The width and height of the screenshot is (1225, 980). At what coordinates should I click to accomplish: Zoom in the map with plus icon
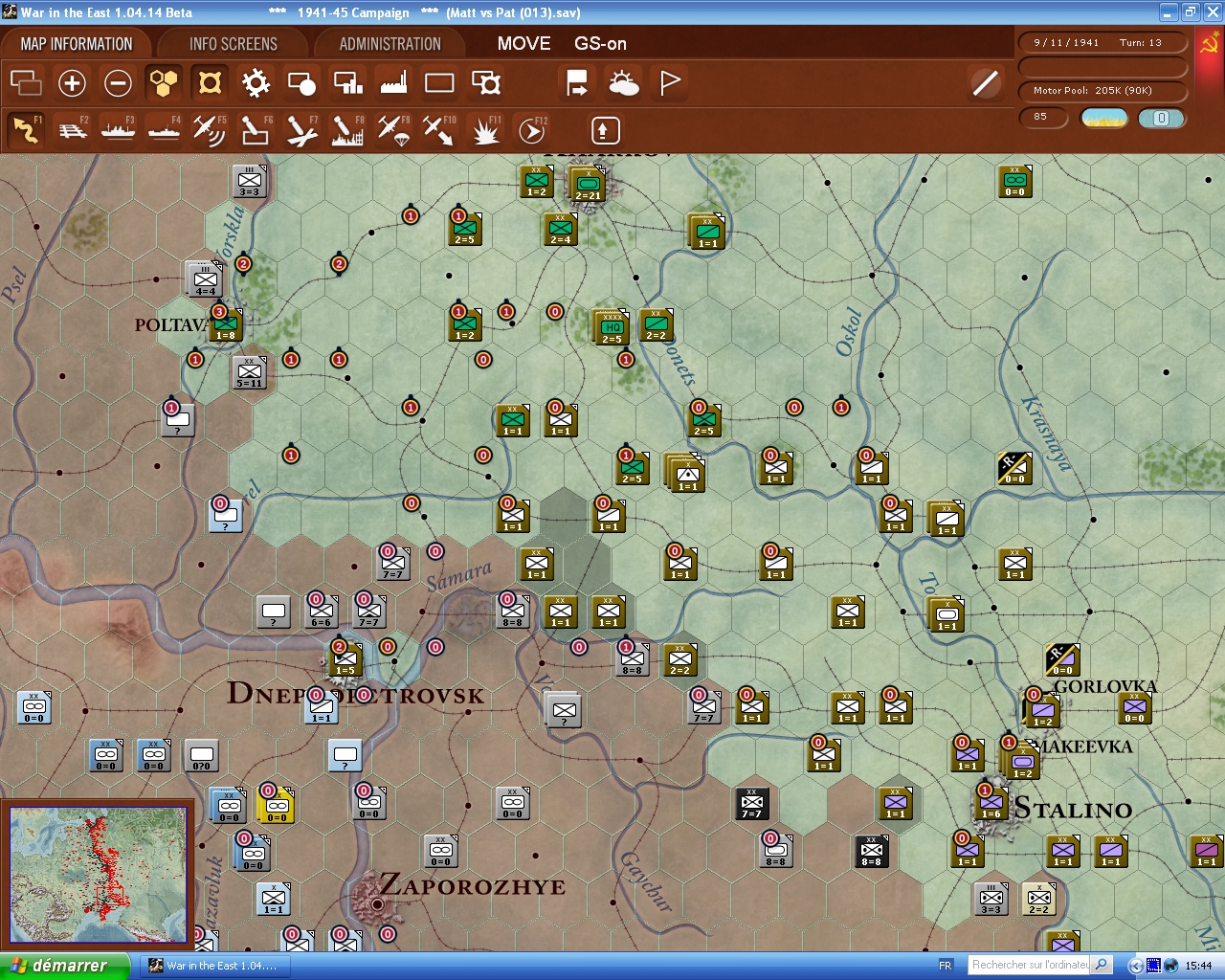(x=72, y=83)
